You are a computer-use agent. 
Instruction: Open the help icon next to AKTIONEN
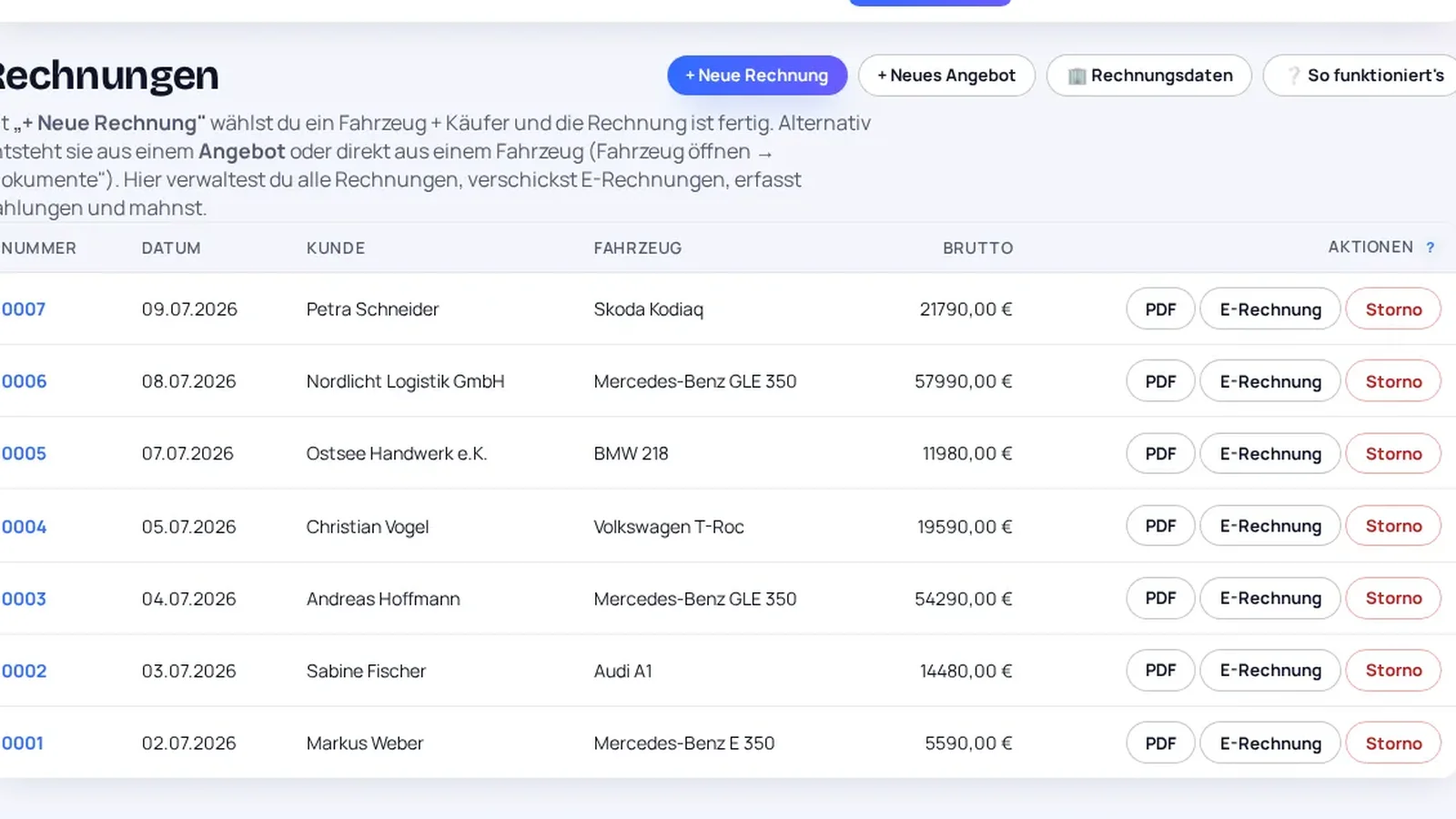coord(1431,248)
